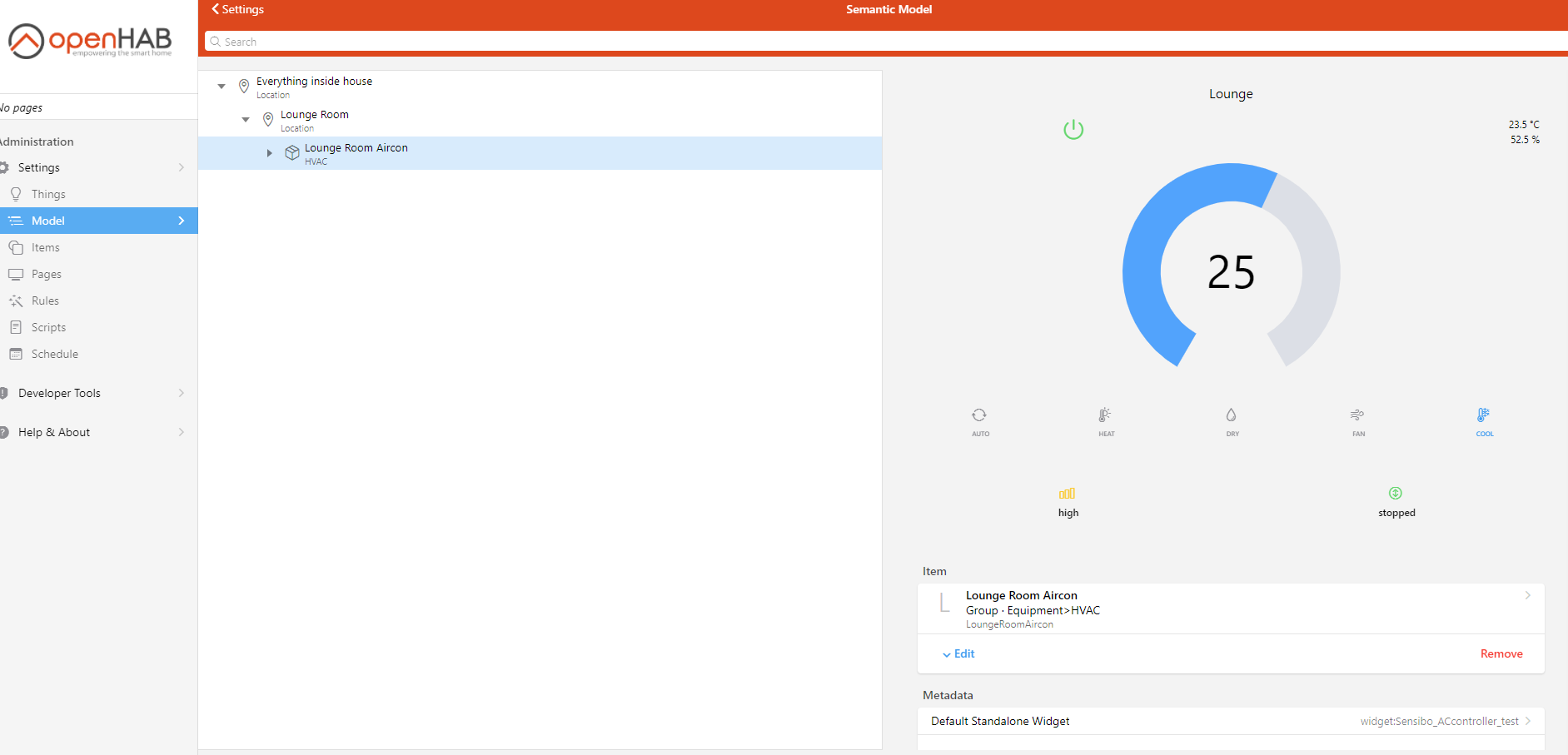
Task: Open Developer Tools menu
Action: (x=98, y=393)
